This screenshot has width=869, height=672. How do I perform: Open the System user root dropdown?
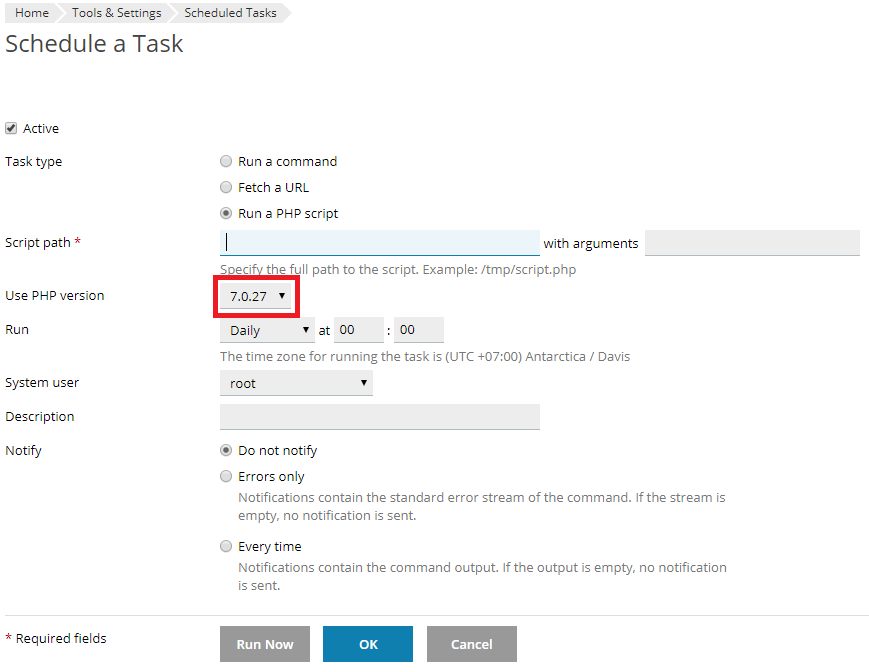click(x=296, y=383)
